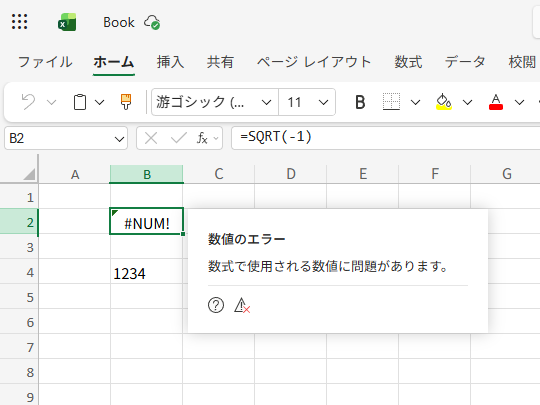Select row 3 header
The height and width of the screenshot is (405, 540).
pyautogui.click(x=19, y=247)
